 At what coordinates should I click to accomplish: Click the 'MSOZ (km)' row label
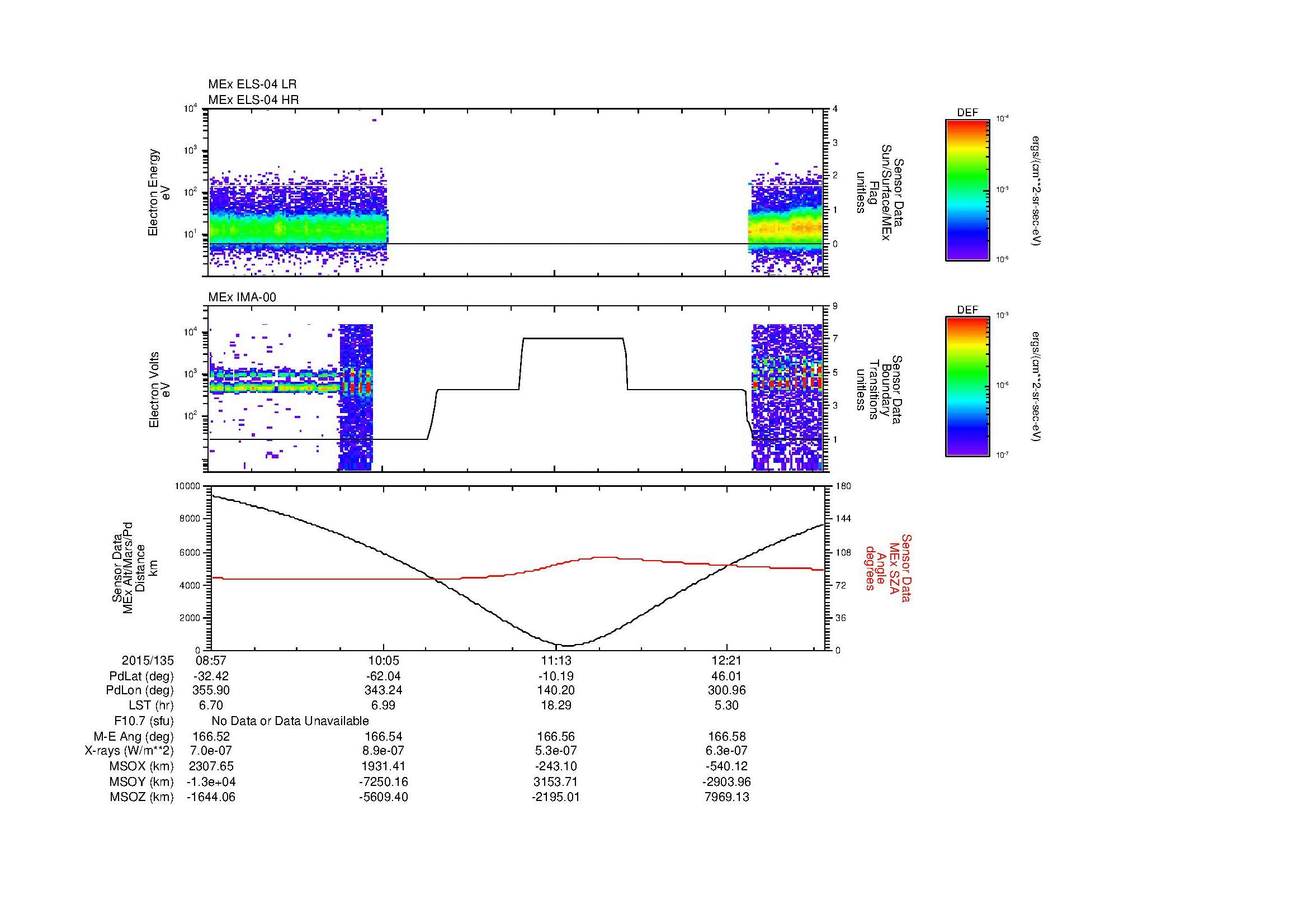point(141,797)
